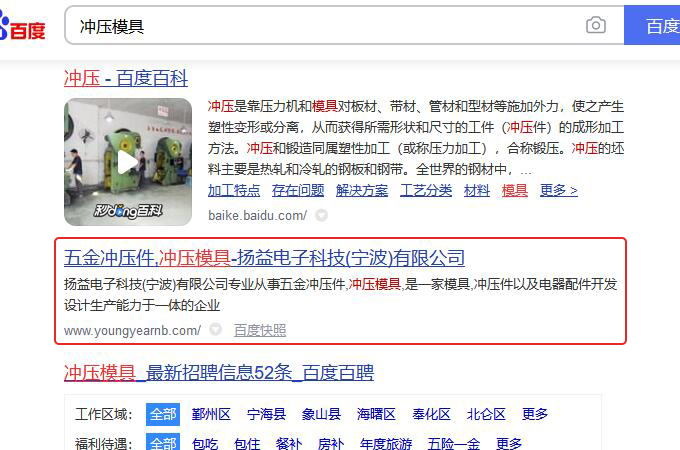The width and height of the screenshot is (680, 450).
Task: Select the 五险一金 benefit filter
Action: click(454, 443)
